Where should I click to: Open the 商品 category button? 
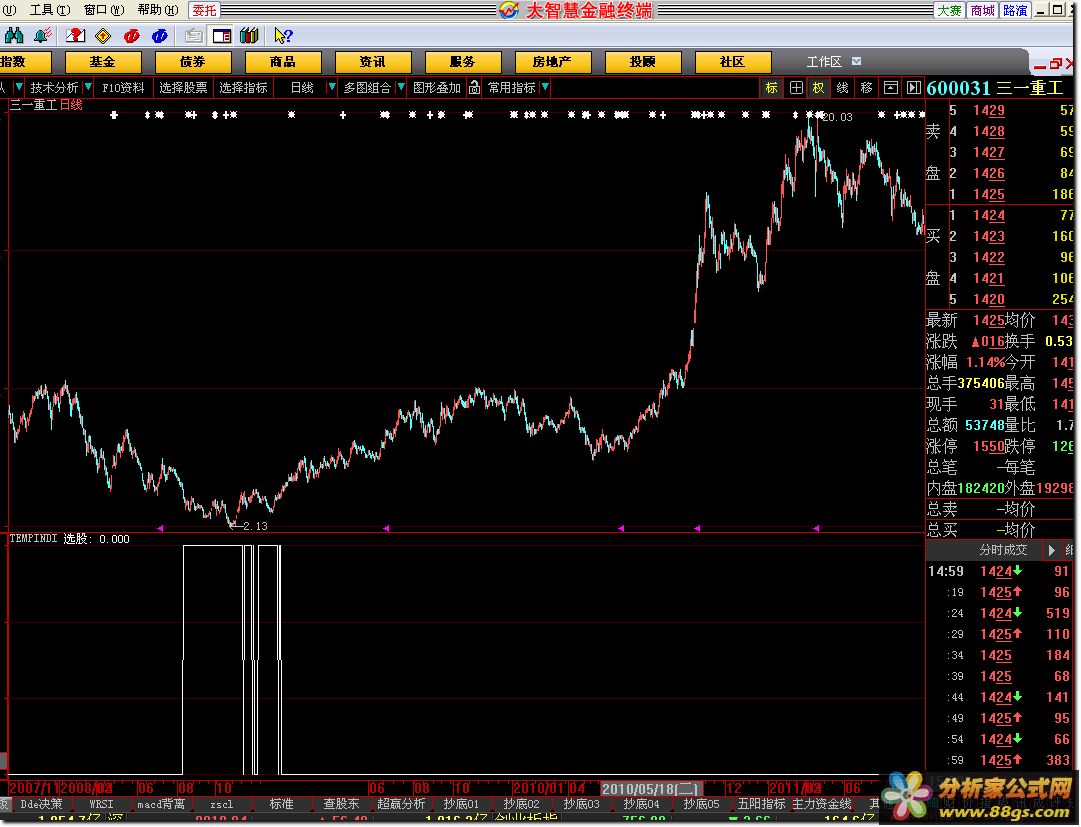tap(283, 62)
